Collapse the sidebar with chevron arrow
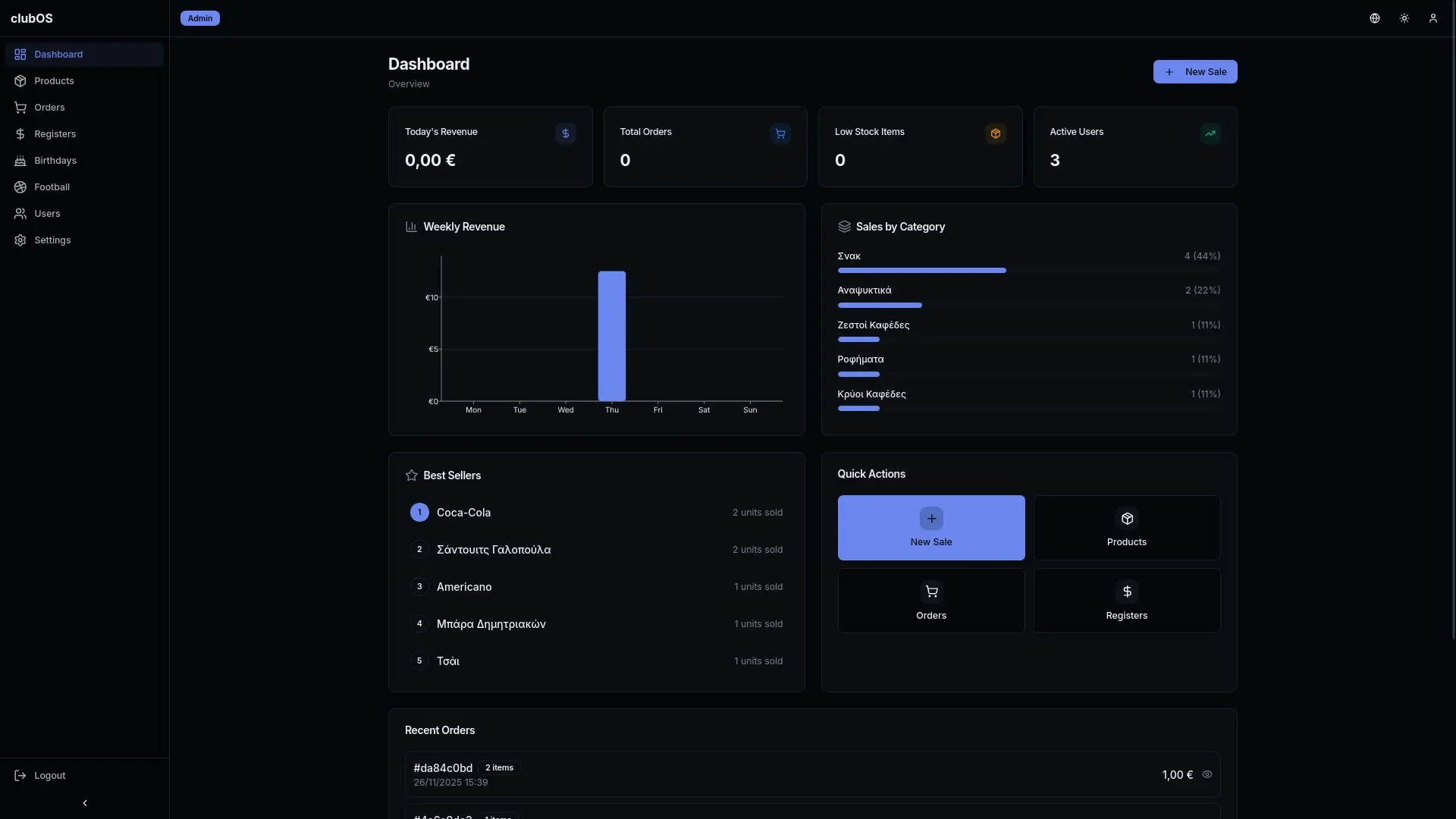Viewport: 1456px width, 819px height. point(84,802)
